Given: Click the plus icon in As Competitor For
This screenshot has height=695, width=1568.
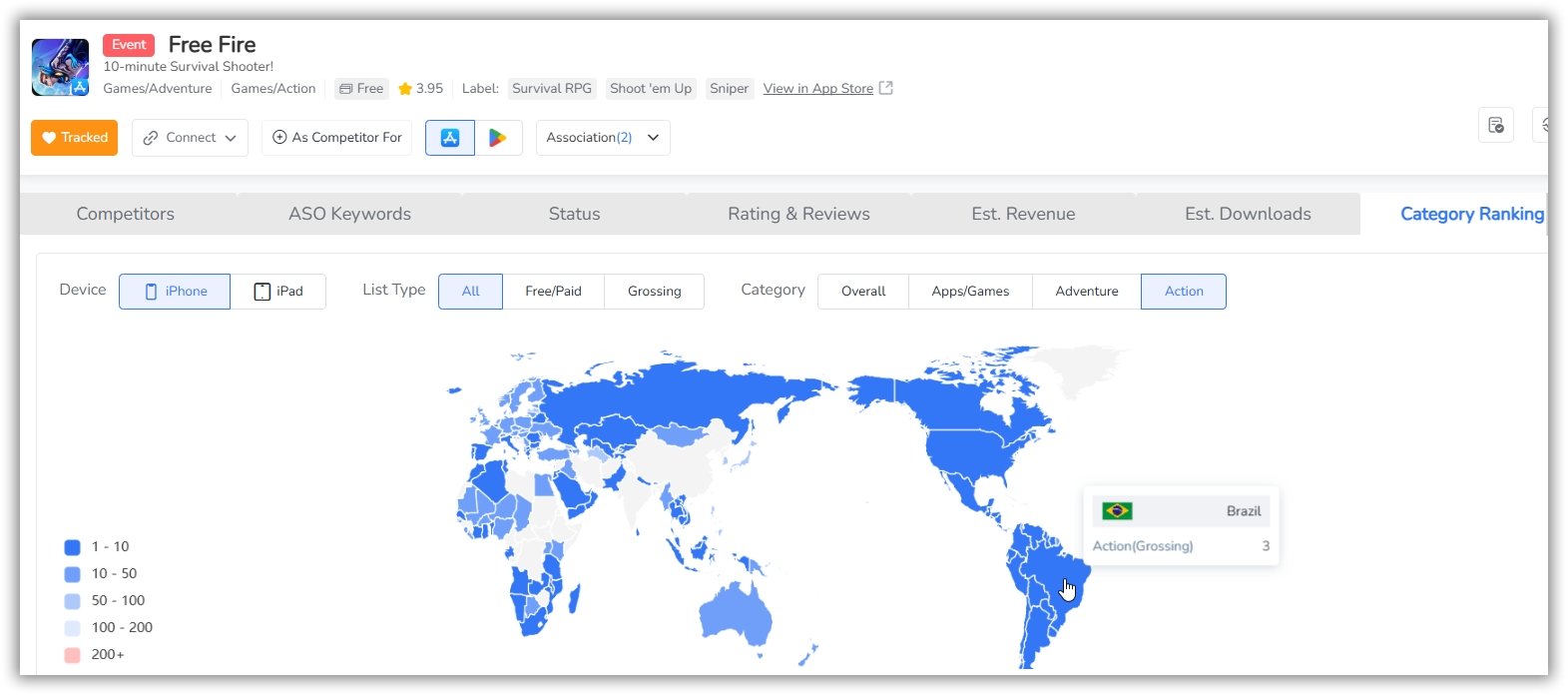Looking at the screenshot, I should [x=279, y=138].
